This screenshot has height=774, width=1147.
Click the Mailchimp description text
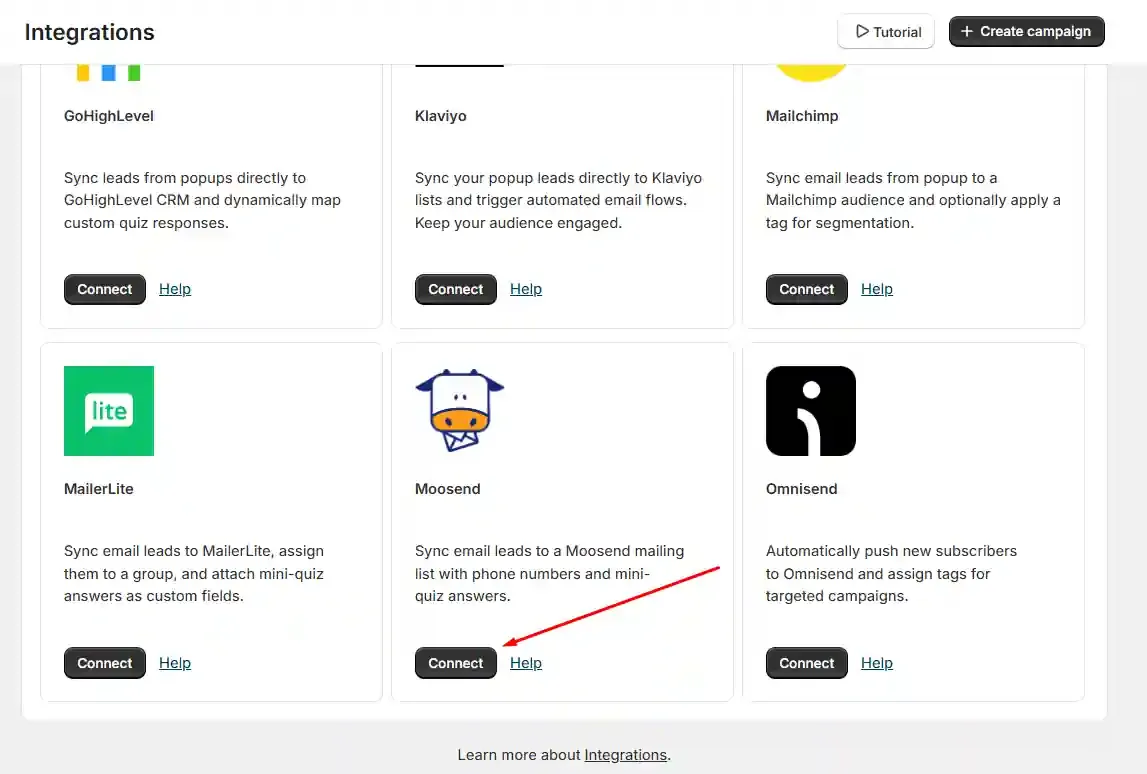click(913, 200)
